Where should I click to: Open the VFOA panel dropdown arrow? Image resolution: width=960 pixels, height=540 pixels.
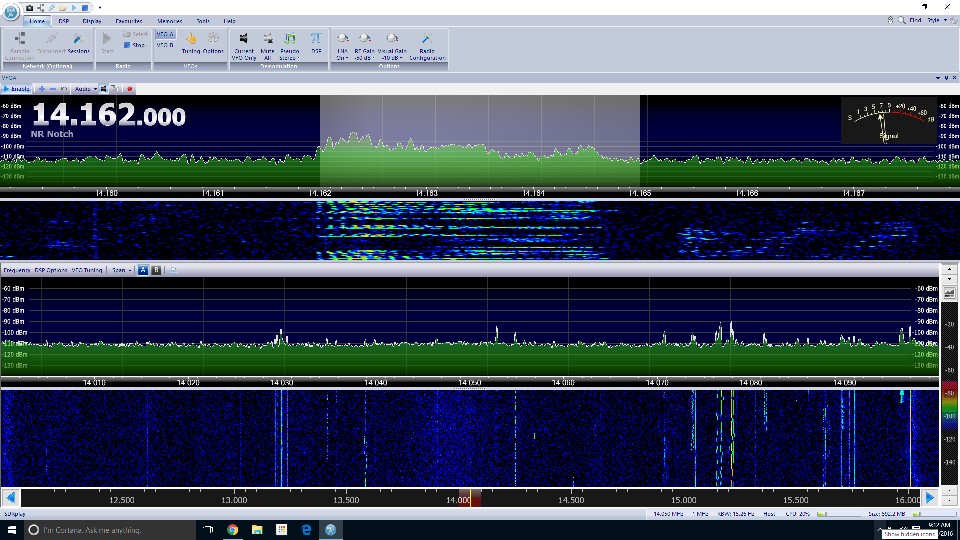(x=938, y=78)
